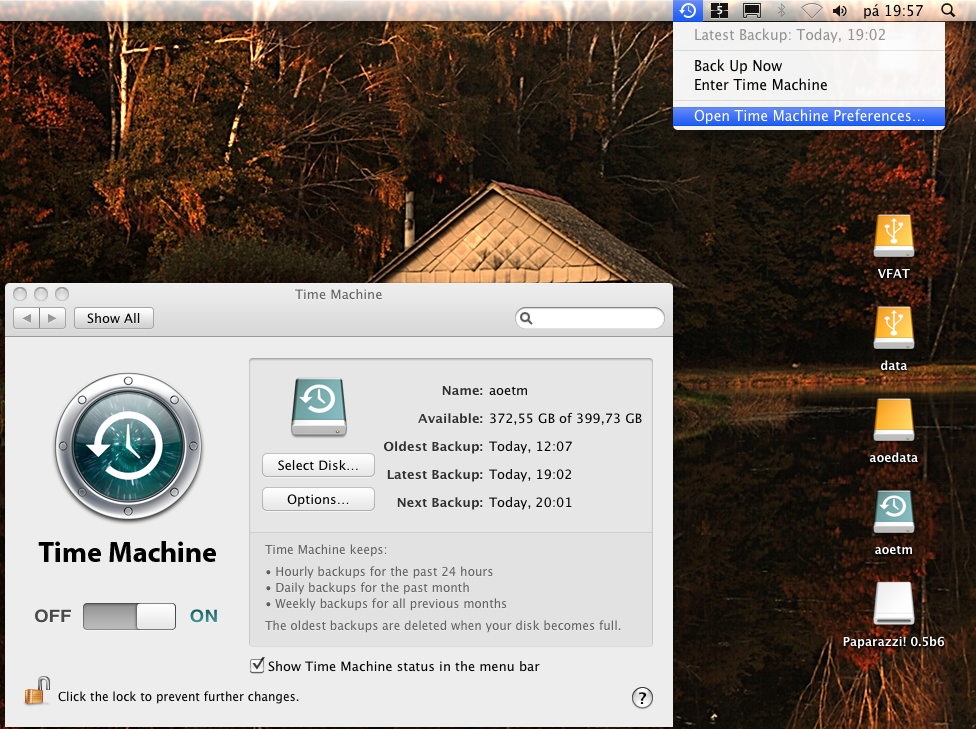Click the large Time Machine clock icon
The width and height of the screenshot is (976, 729).
coord(128,446)
